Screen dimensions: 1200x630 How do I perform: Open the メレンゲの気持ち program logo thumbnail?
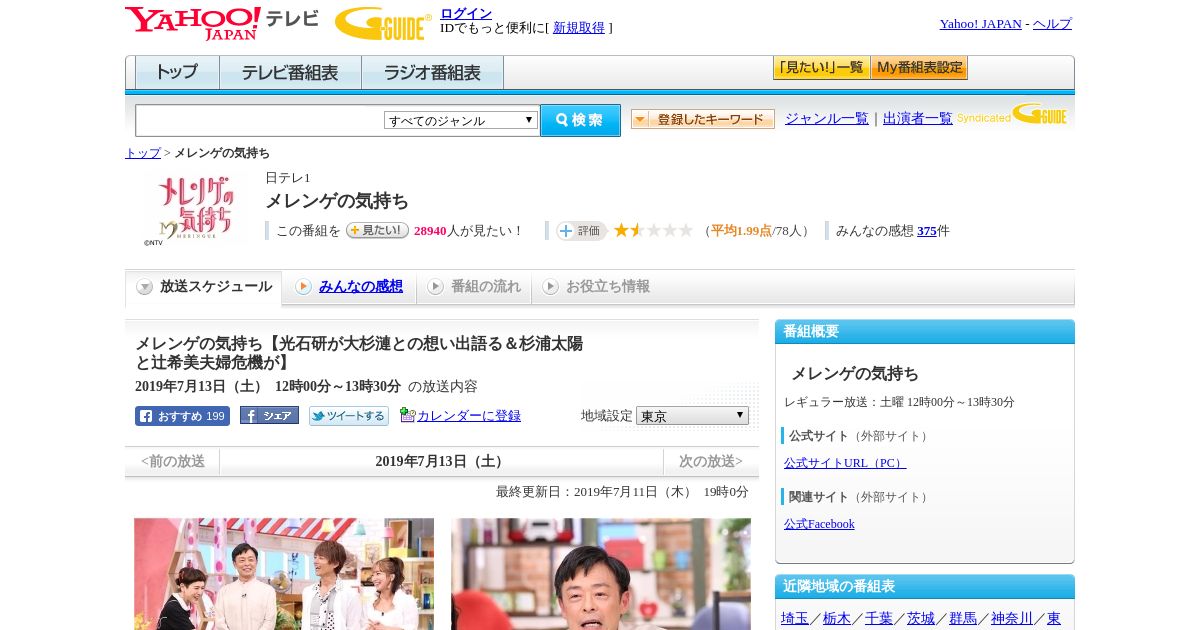195,209
